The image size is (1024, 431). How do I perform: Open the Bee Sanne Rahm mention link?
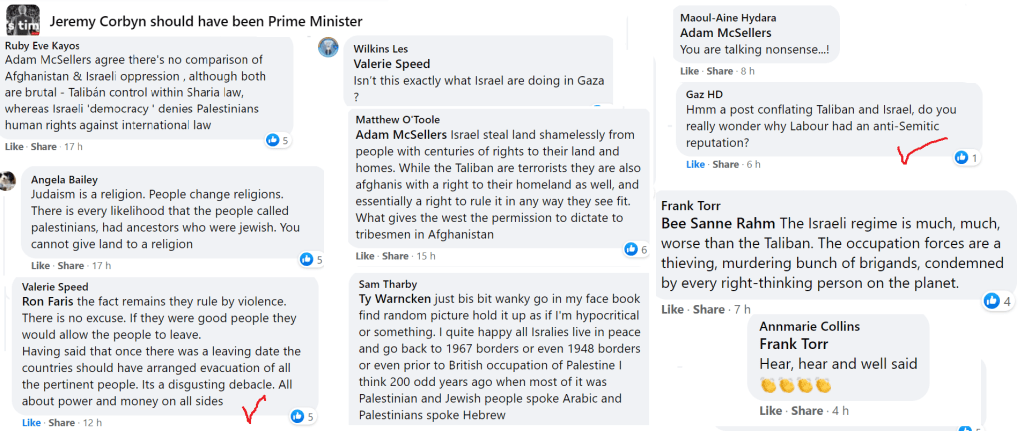718,222
